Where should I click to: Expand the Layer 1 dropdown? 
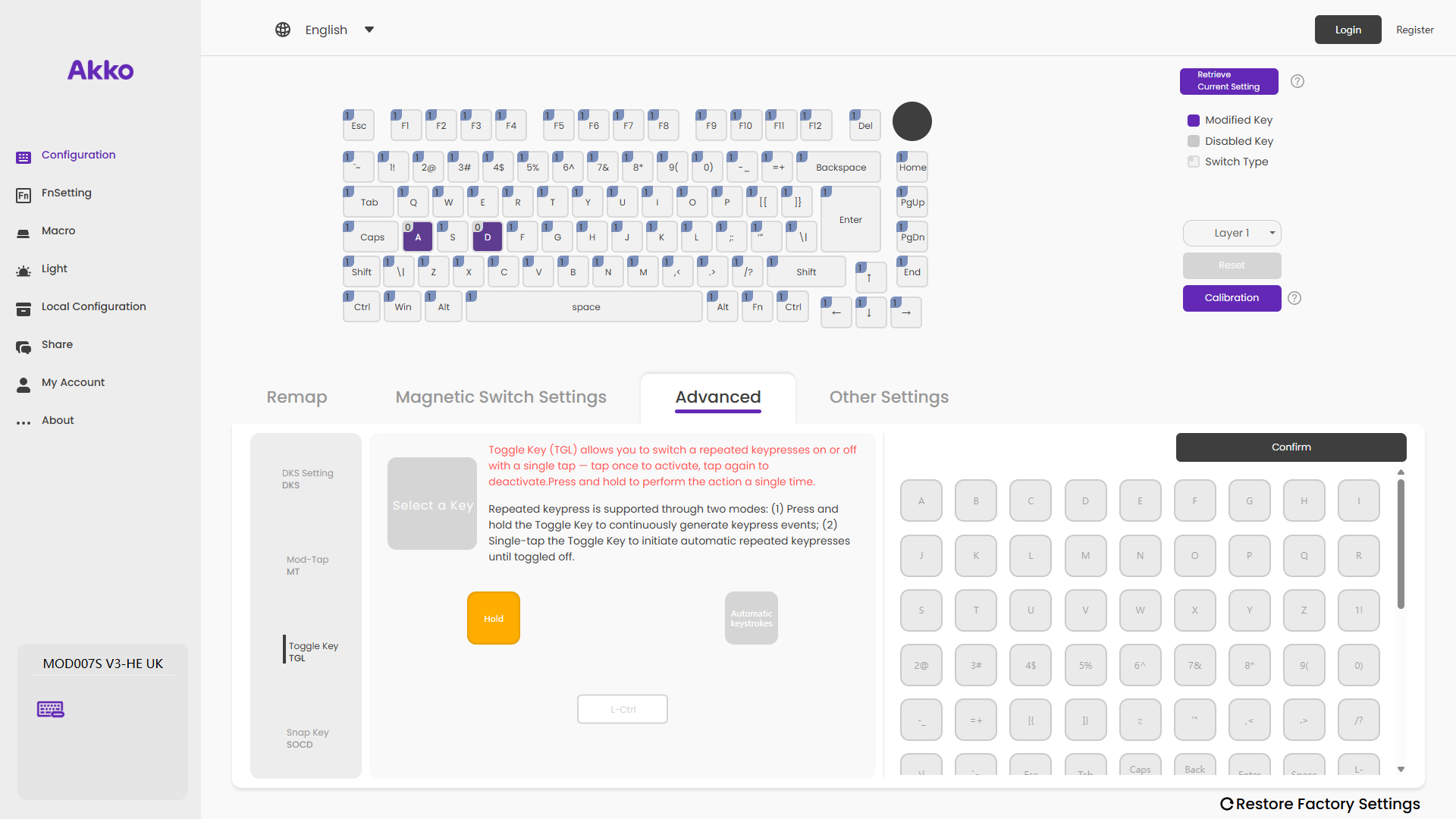tap(1232, 233)
